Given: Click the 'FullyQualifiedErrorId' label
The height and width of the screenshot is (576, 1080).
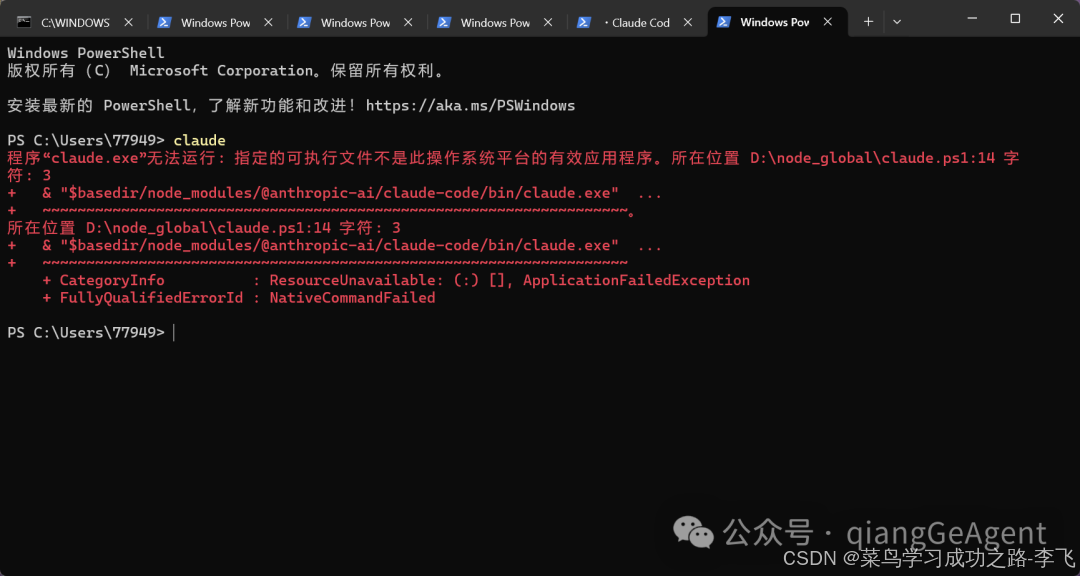Looking at the screenshot, I should click(x=151, y=298).
